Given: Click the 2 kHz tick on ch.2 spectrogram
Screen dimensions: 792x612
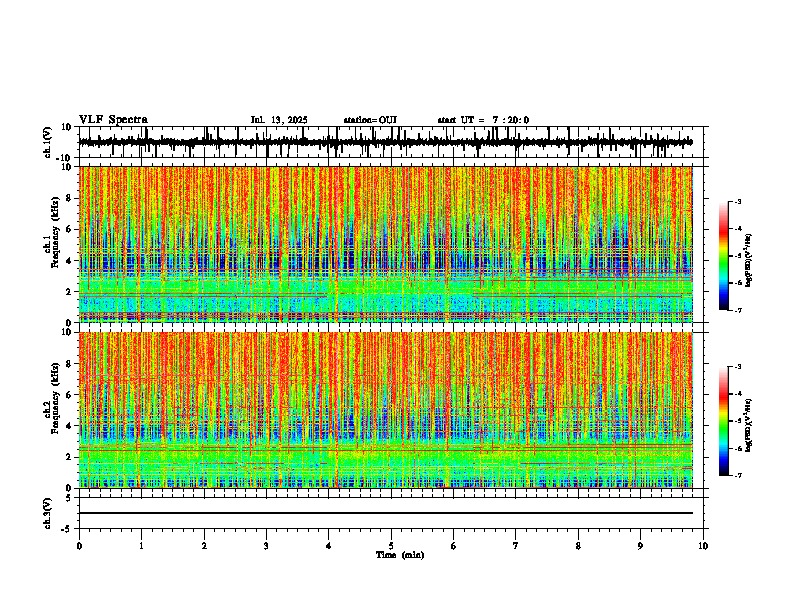Looking at the screenshot, I should (x=70, y=457).
